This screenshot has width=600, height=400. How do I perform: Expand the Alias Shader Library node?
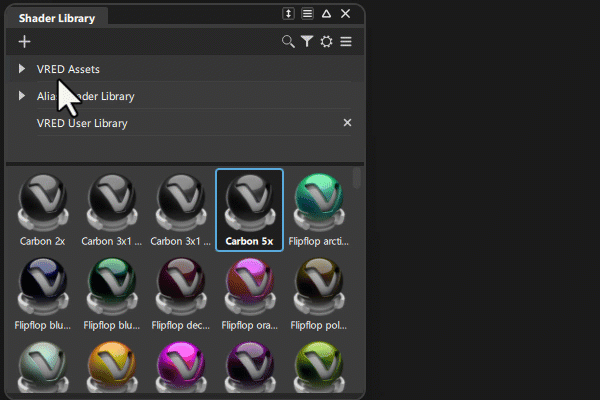tap(22, 96)
